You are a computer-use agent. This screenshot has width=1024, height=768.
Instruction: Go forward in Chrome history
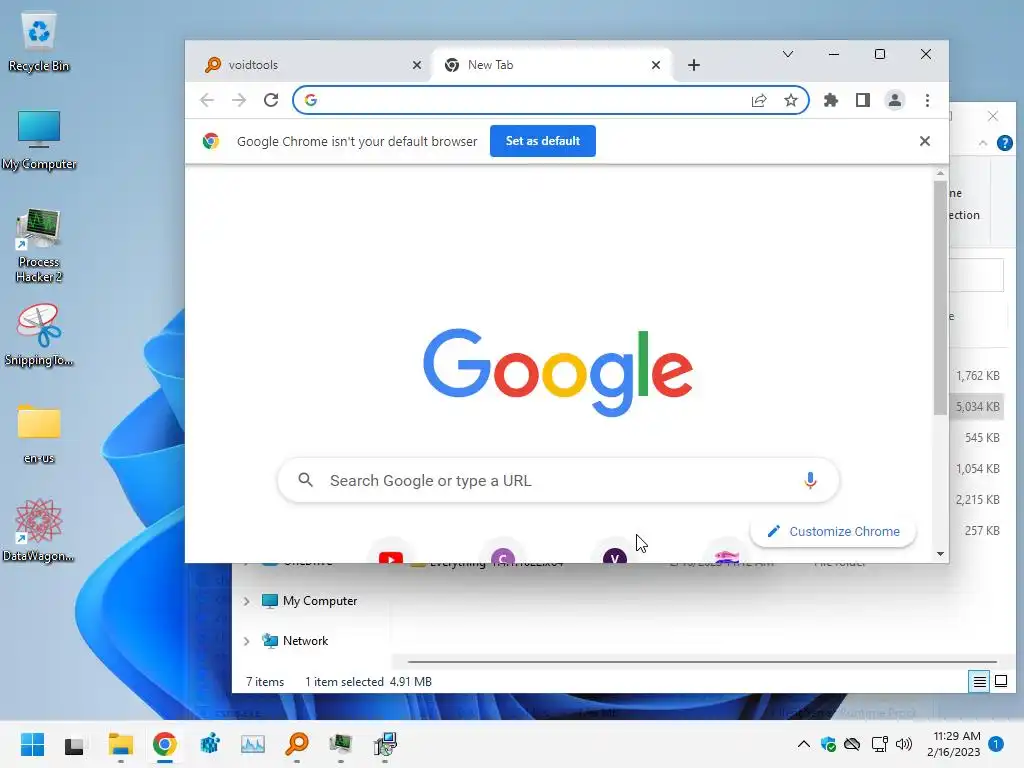[239, 100]
